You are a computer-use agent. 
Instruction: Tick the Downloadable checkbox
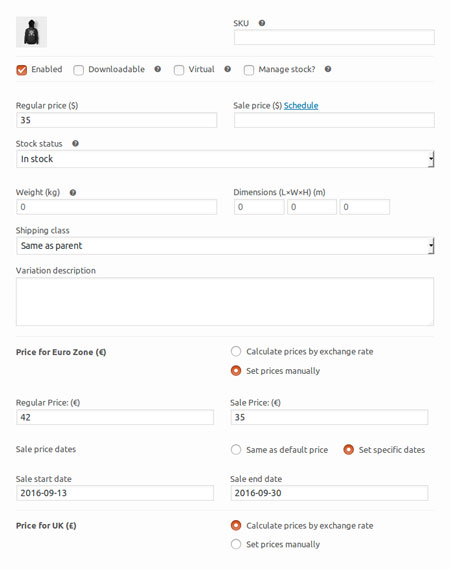78,70
